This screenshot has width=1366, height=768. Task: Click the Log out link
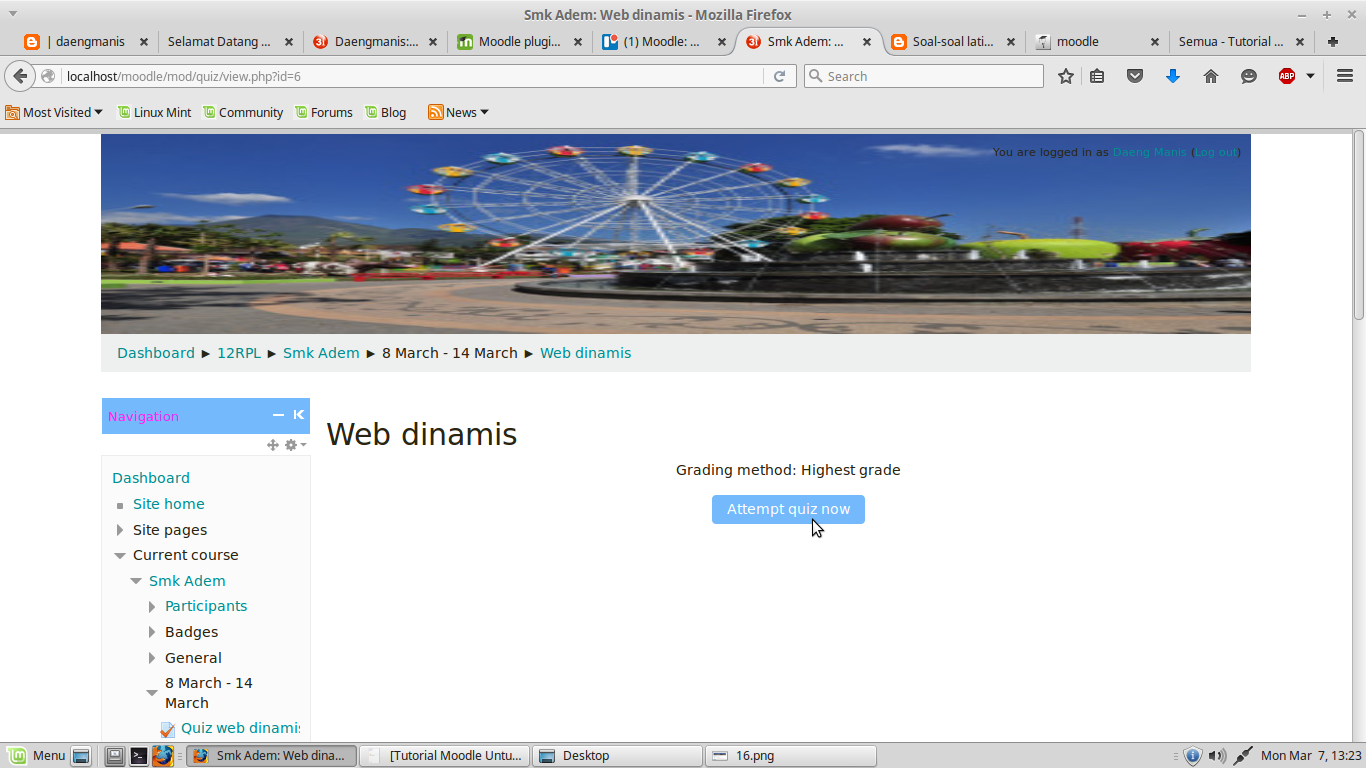point(1217,152)
